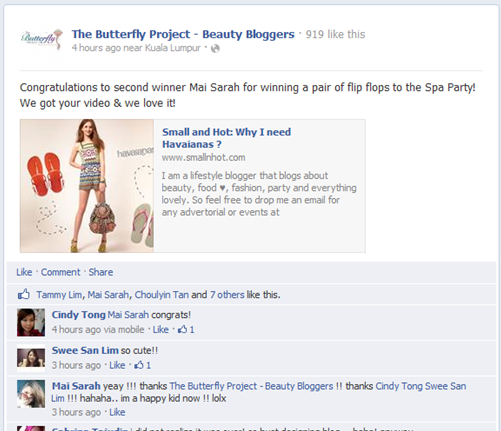Image resolution: width=501 pixels, height=431 pixels.
Task: Open Swee San Lim's name on her comment
Action: point(85,350)
